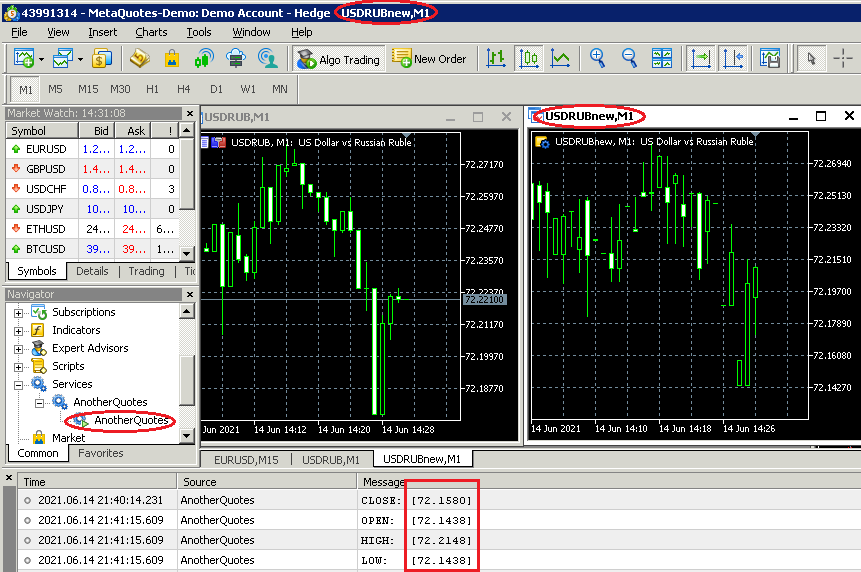Image resolution: width=861 pixels, height=572 pixels.
Task: Switch to Details tab in Market Watch
Action: (x=92, y=271)
